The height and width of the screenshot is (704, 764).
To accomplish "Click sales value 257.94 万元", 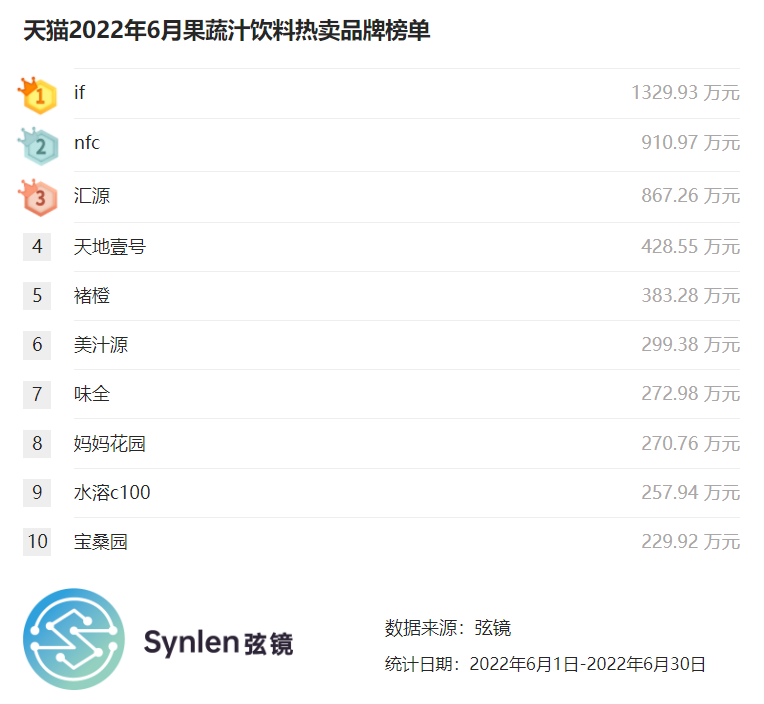I will 690,493.
